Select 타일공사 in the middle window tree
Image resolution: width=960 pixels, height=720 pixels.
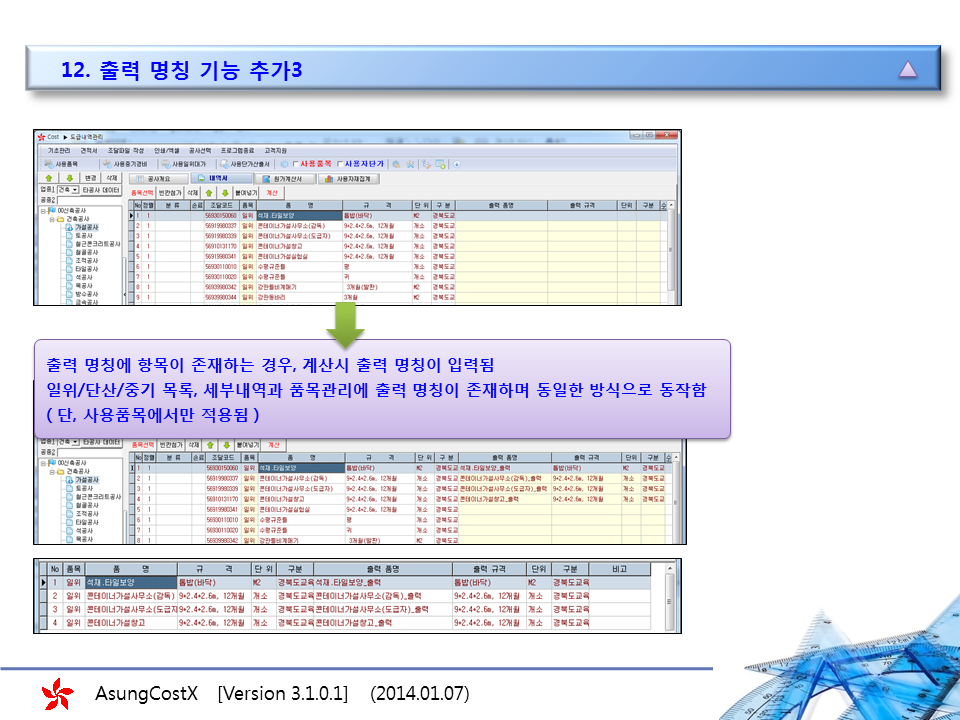coord(87,522)
